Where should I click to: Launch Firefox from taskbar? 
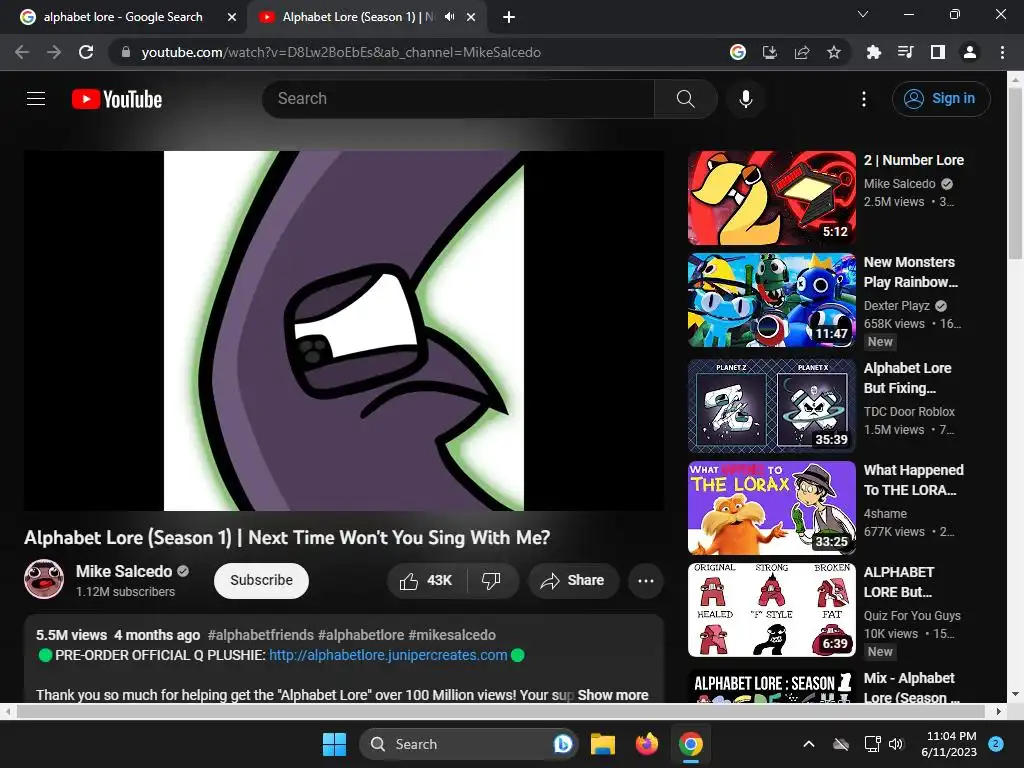pyautogui.click(x=647, y=744)
